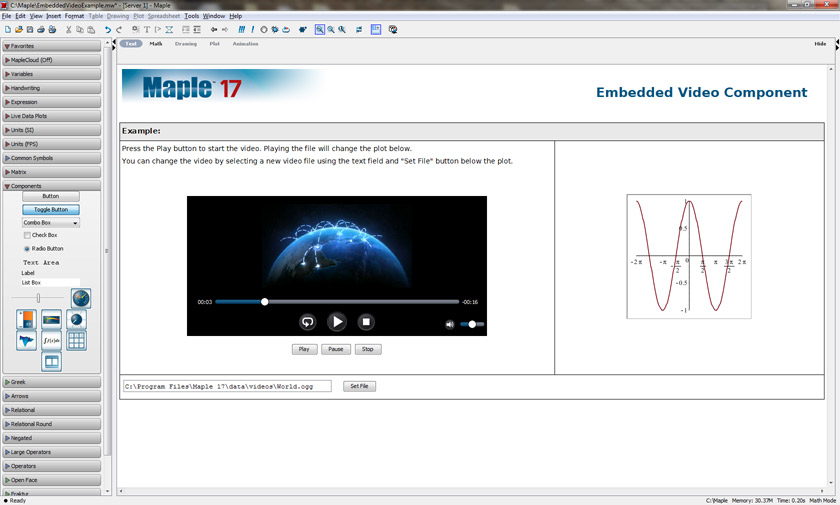Set zoom to 100% in toolbar

(x=320, y=29)
